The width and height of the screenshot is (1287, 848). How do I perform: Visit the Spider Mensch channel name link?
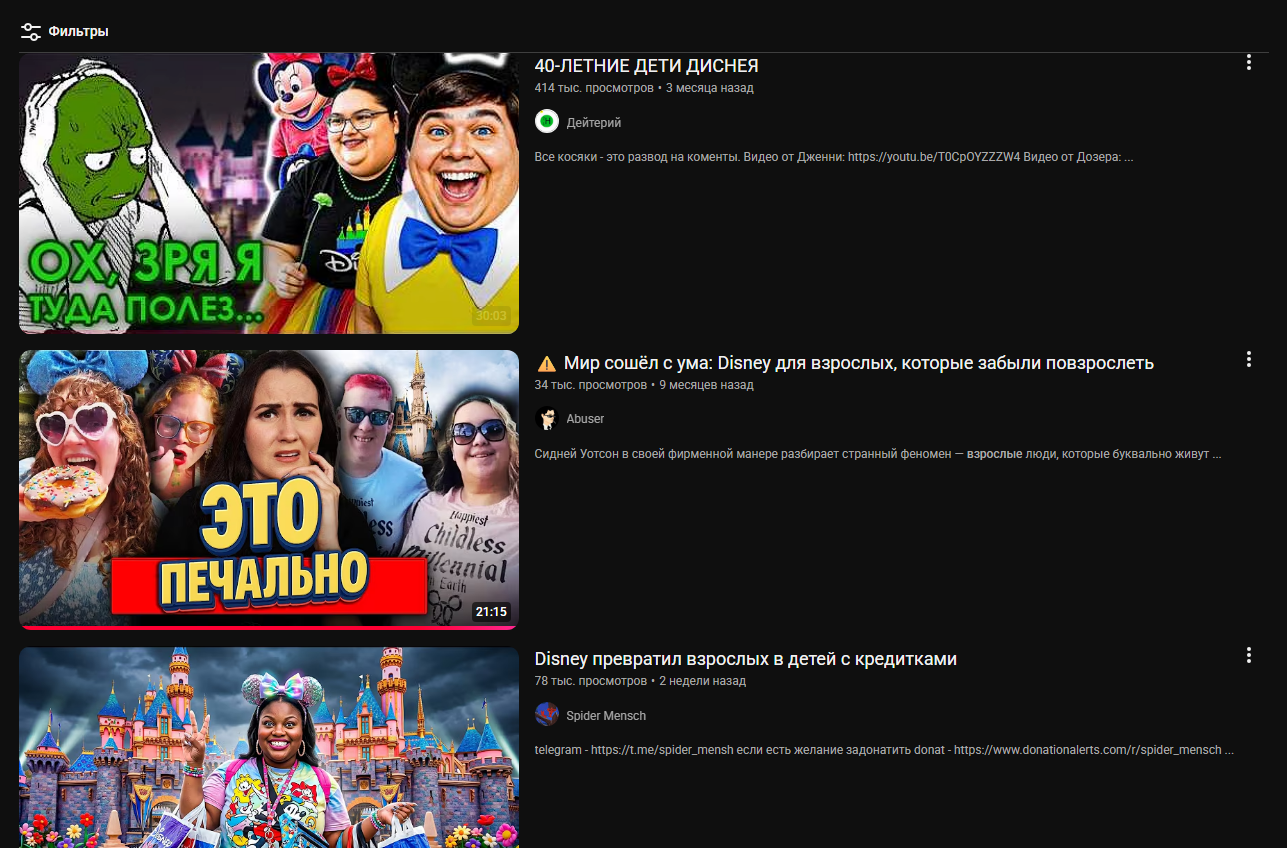point(606,716)
